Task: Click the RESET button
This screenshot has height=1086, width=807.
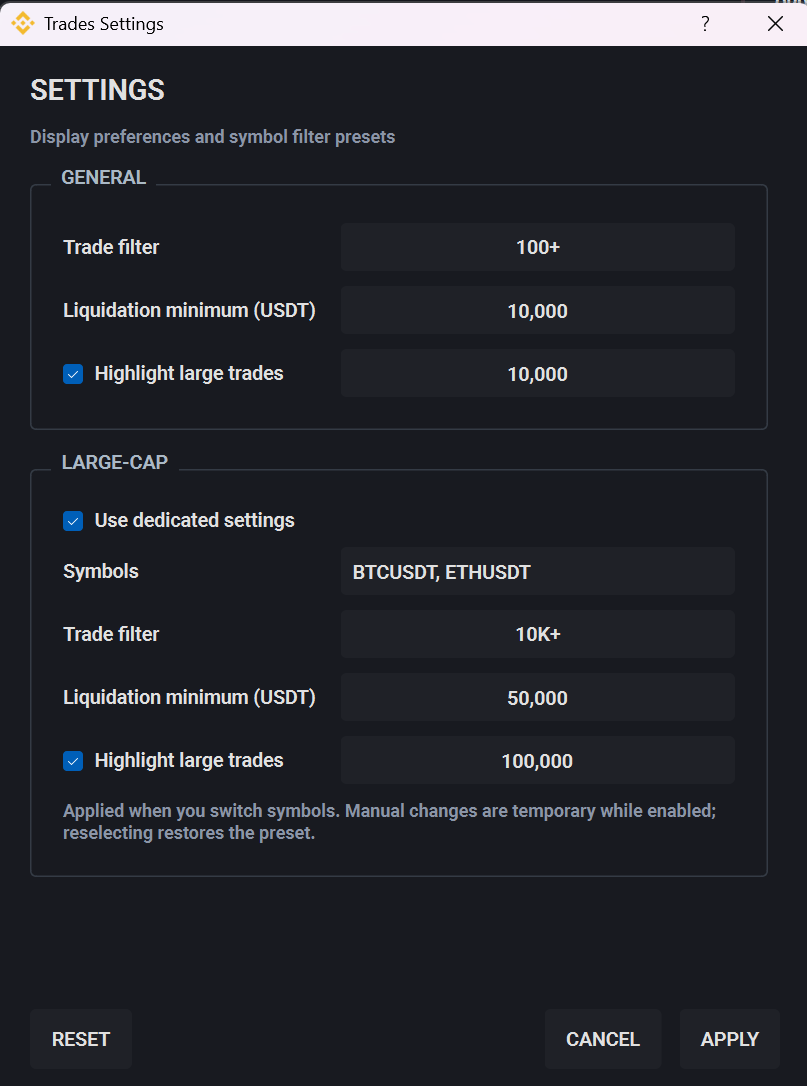Action: click(81, 1039)
